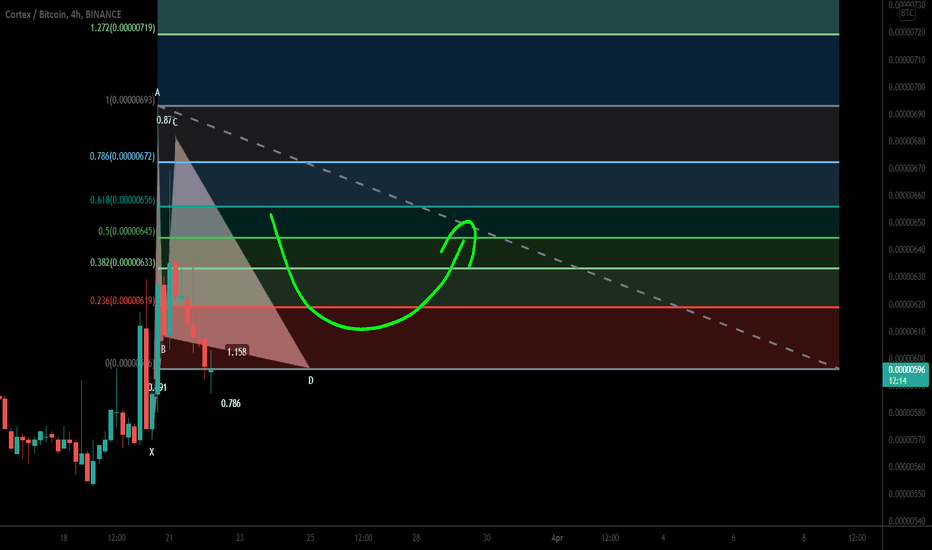Click price axis value 0.00000610
Image resolution: width=932 pixels, height=550 pixels.
tap(906, 331)
